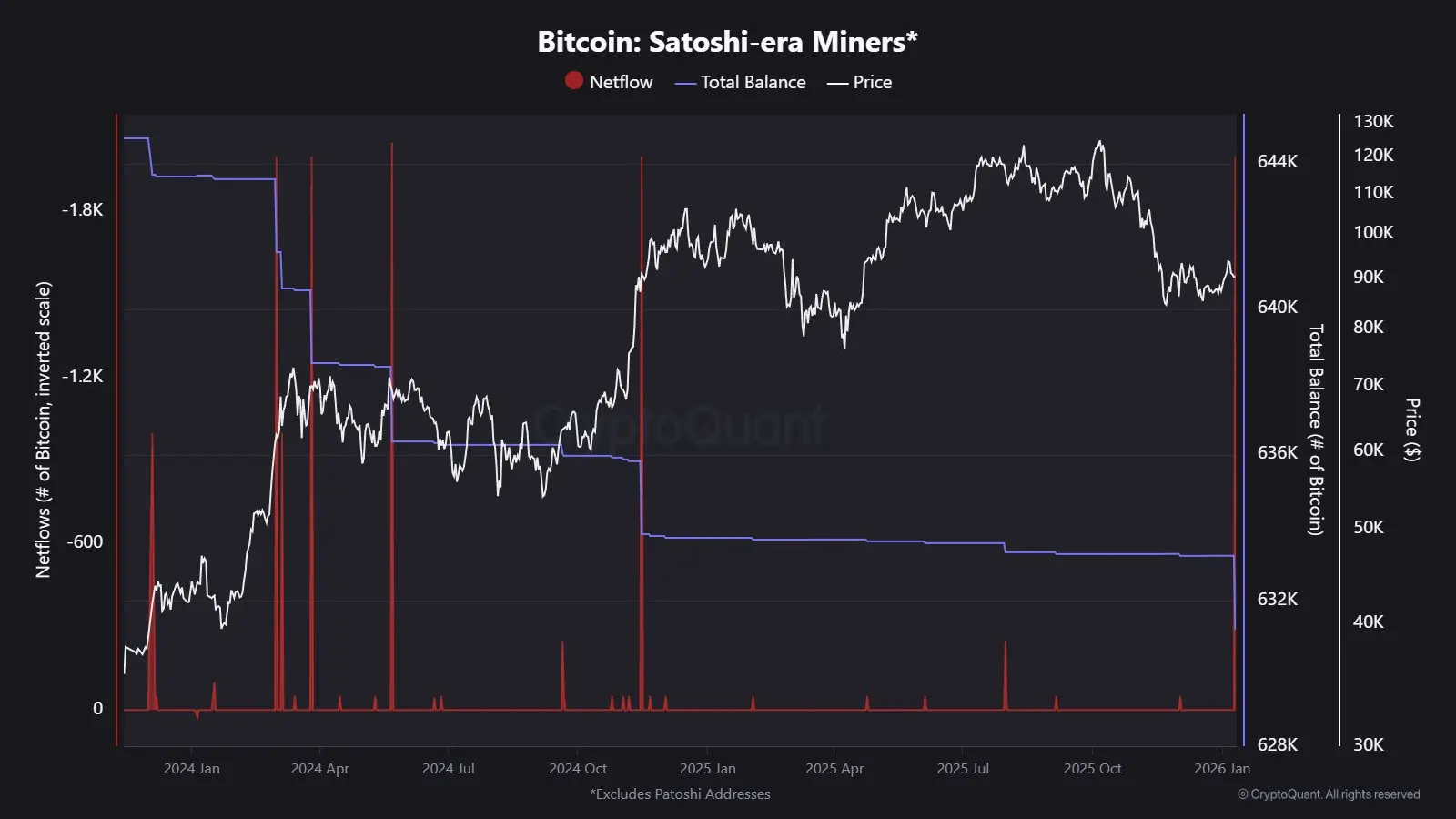Select the 2024 Jan axis label

[x=192, y=768]
